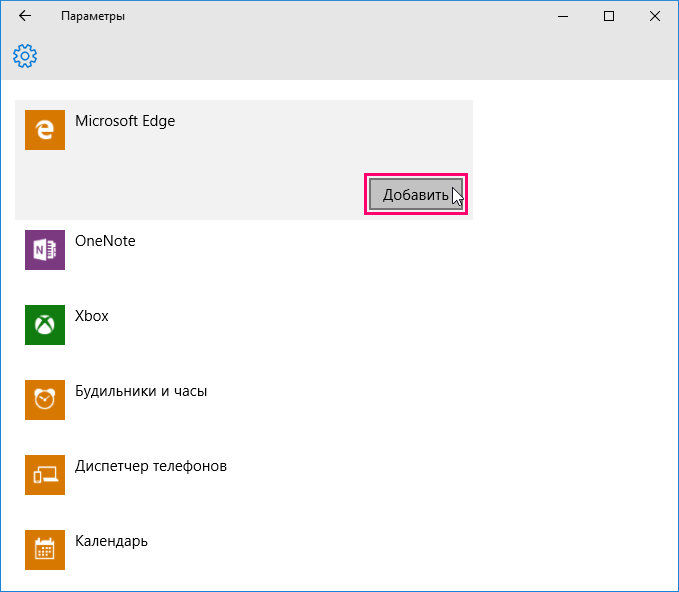
Task: Select the purple OneNote app icon
Action: click(x=44, y=250)
